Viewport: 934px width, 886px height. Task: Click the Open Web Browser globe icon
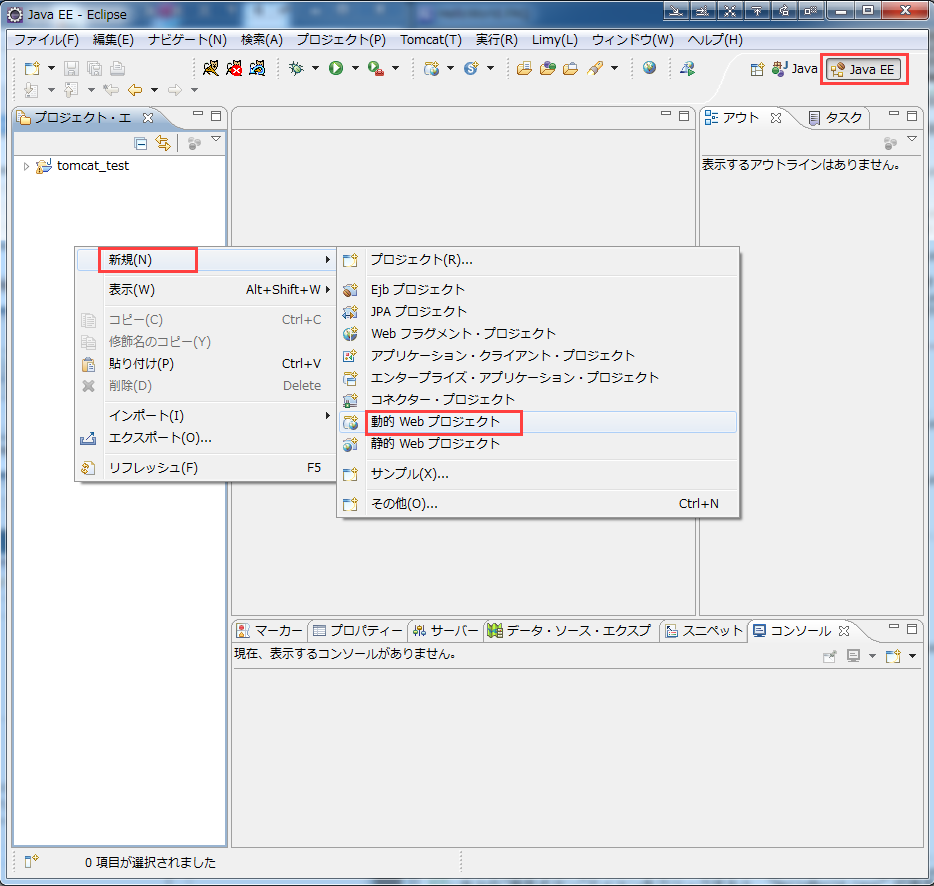[x=650, y=68]
